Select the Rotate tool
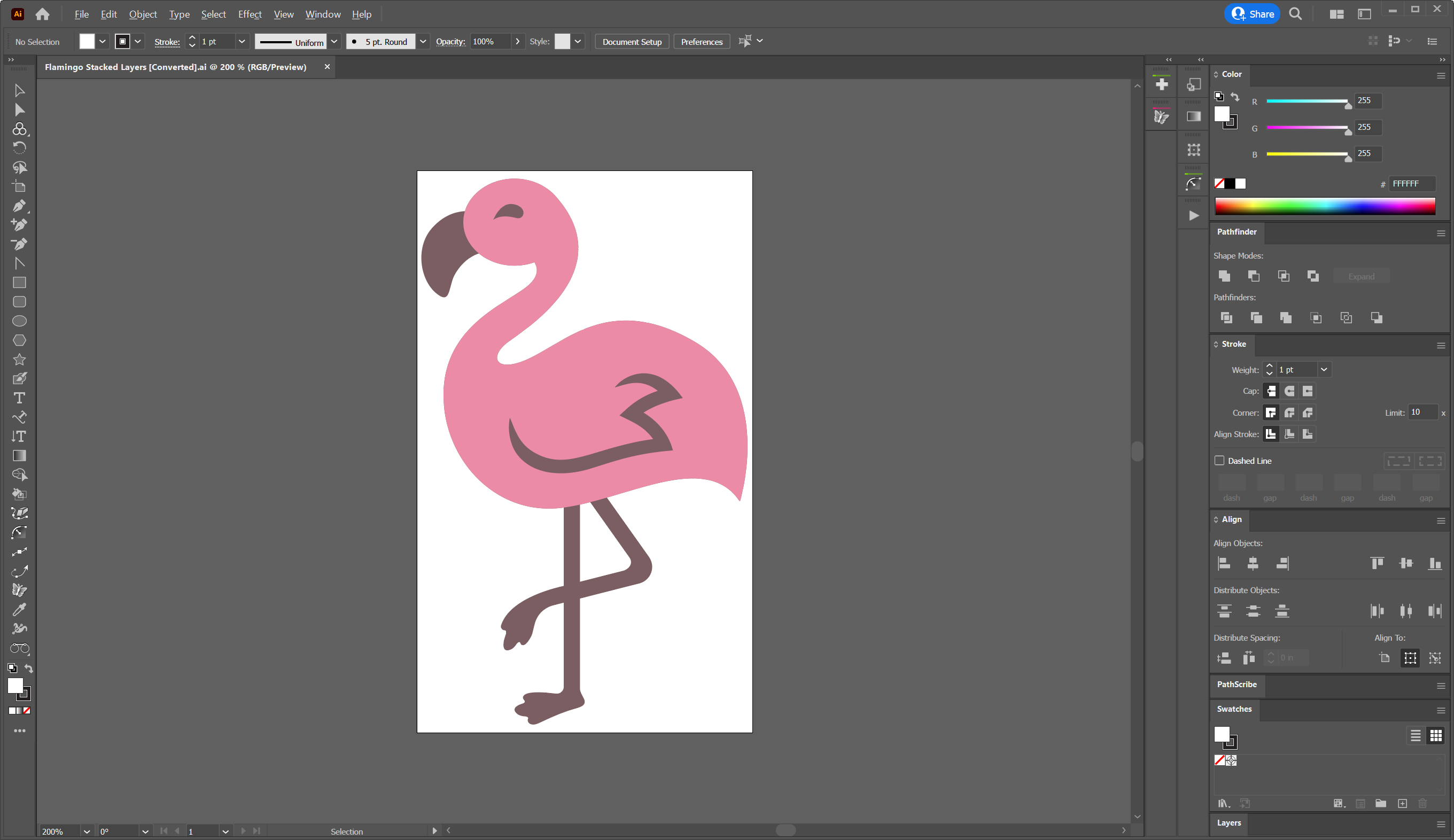1454x840 pixels. pyautogui.click(x=19, y=148)
